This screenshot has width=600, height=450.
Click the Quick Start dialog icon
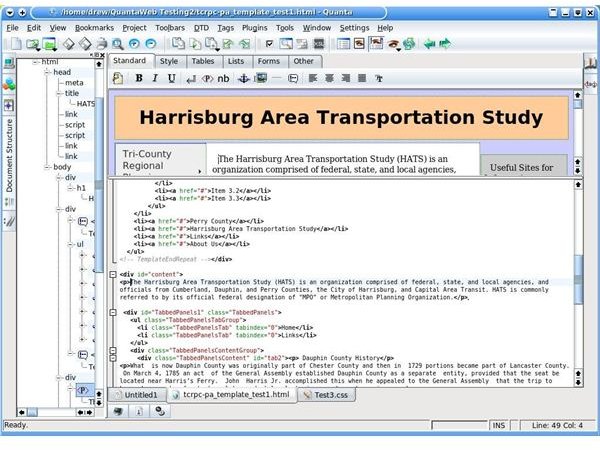click(118, 78)
